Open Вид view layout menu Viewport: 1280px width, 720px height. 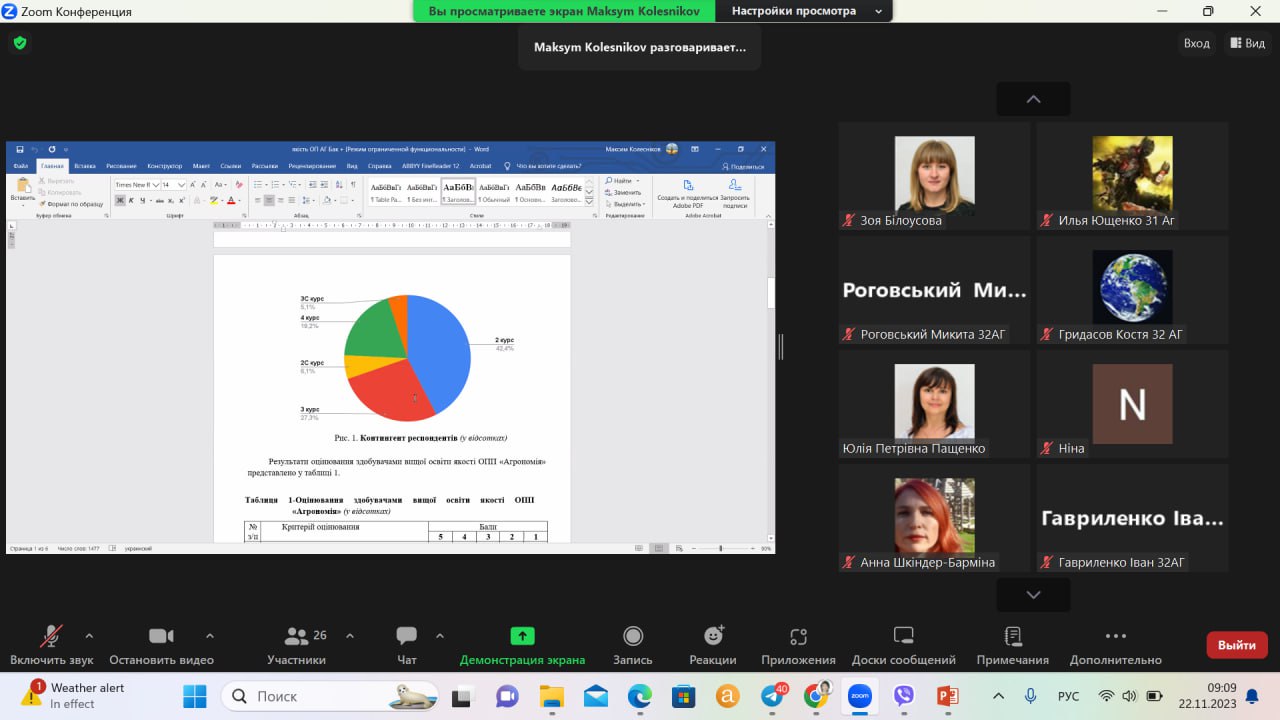(1247, 43)
